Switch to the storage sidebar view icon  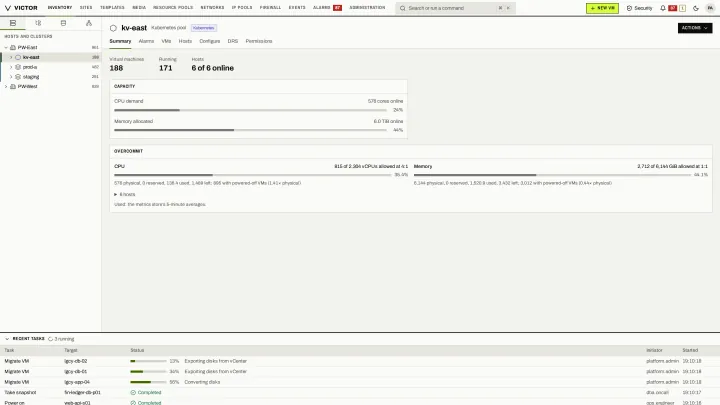(63, 23)
